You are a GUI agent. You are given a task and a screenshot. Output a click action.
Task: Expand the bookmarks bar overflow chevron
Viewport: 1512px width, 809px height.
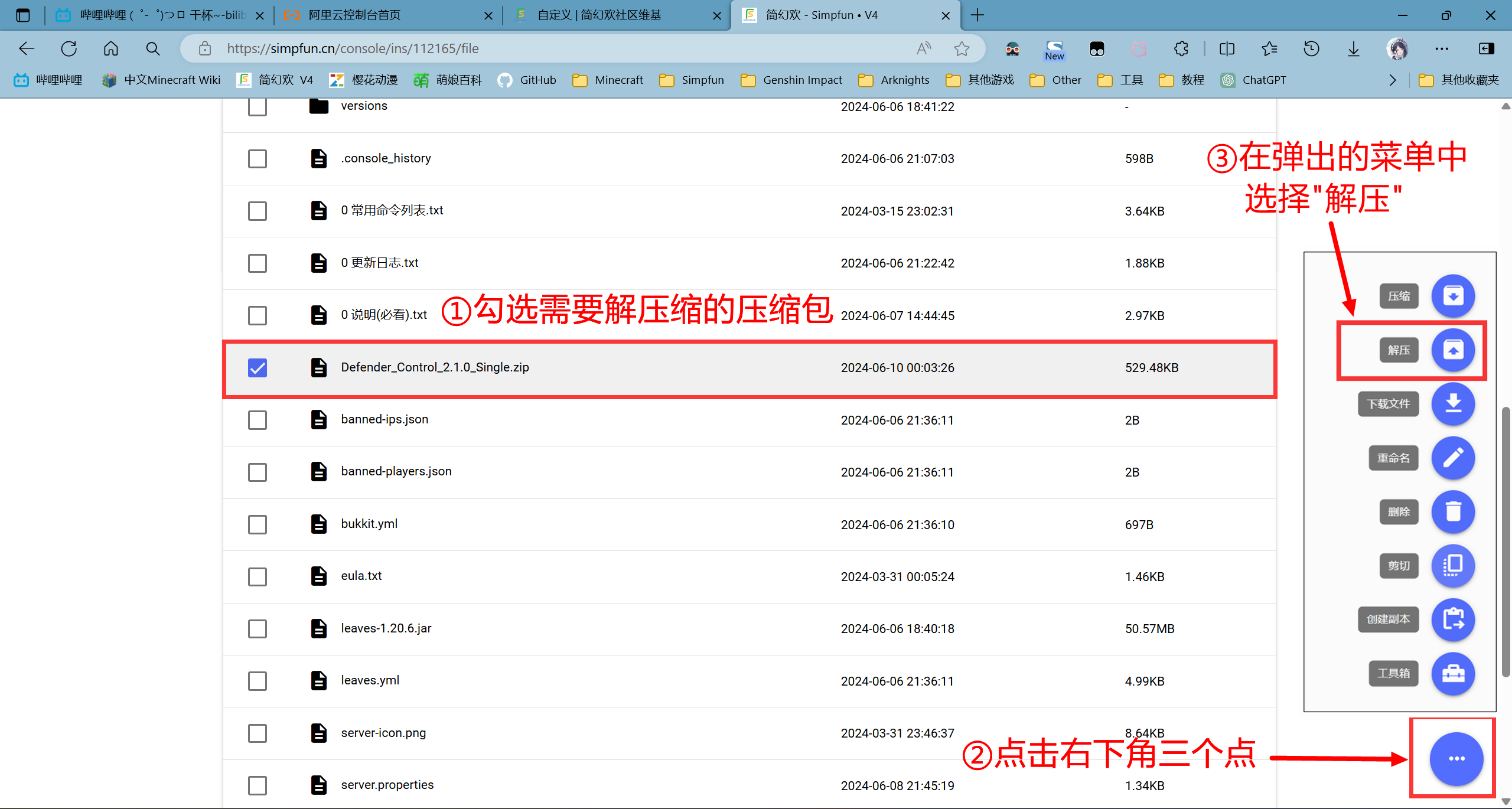1393,80
